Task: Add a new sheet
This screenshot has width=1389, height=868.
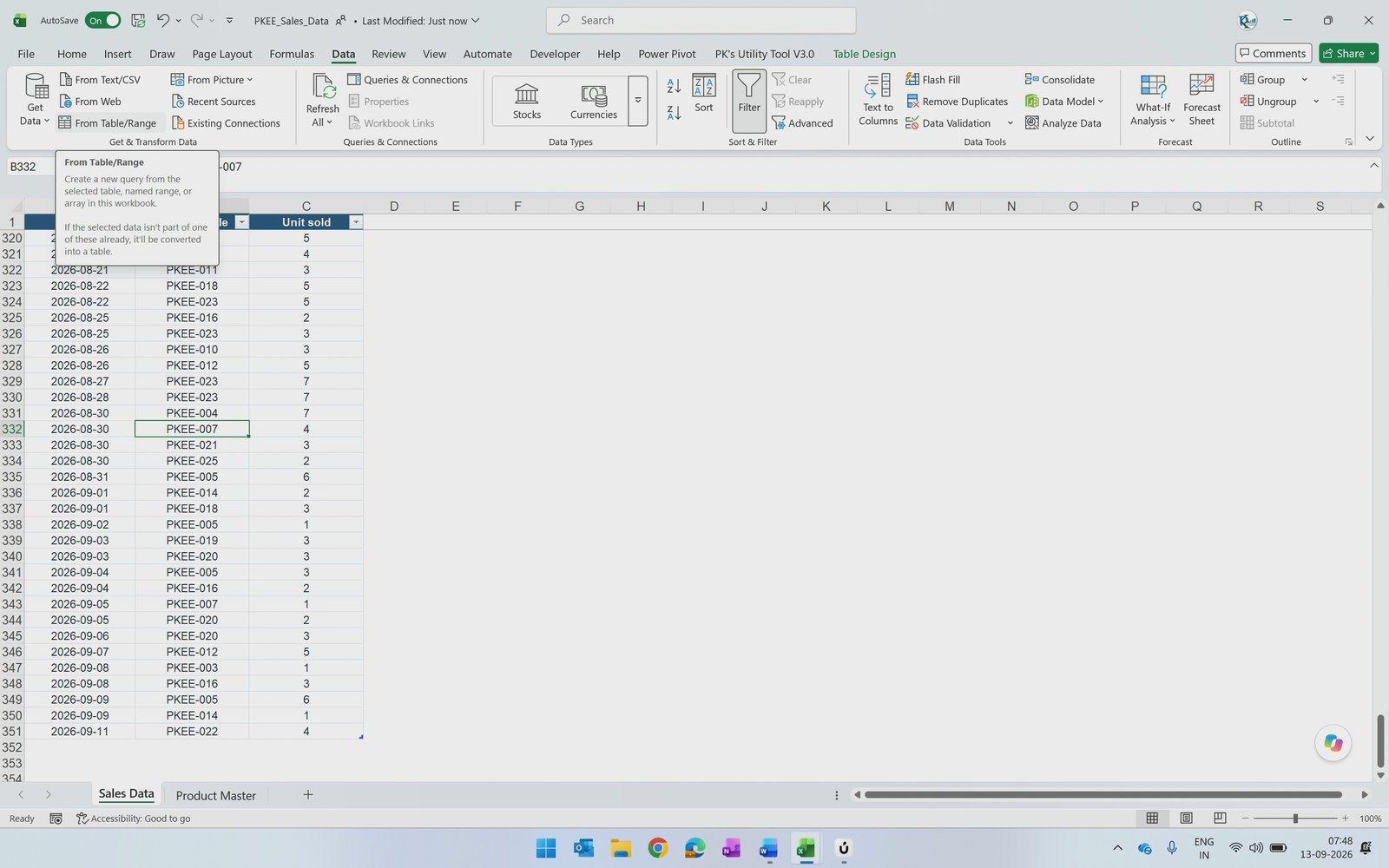Action: 307,794
